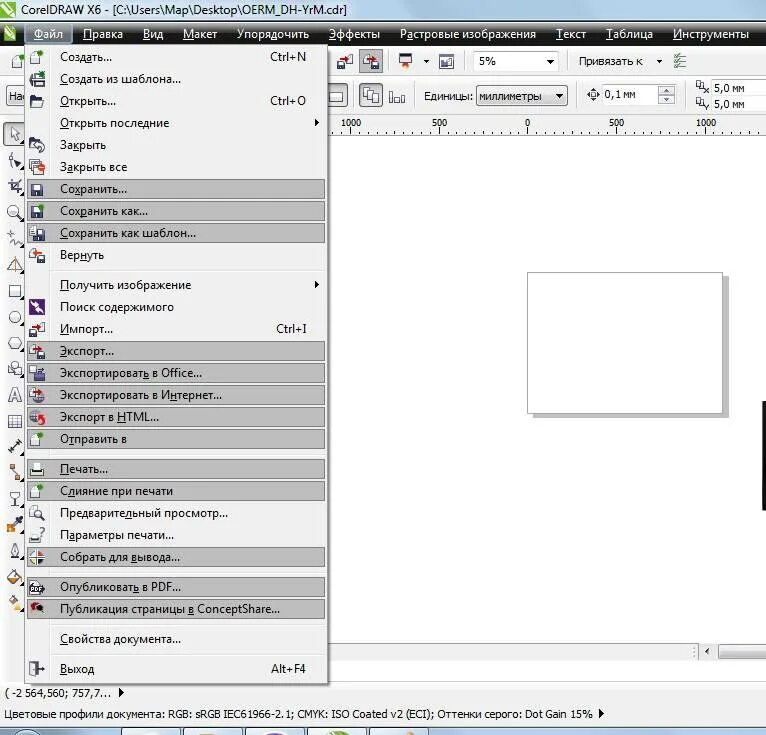Viewport: 766px width, 735px height.
Task: Choose Создать из шаблона... entry
Action: 176,79
